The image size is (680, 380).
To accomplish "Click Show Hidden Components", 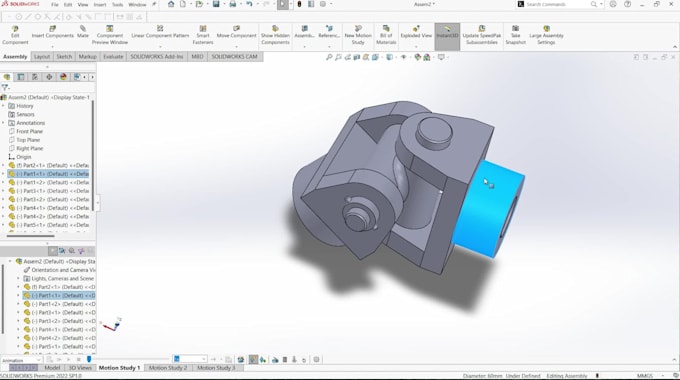I will tap(275, 35).
